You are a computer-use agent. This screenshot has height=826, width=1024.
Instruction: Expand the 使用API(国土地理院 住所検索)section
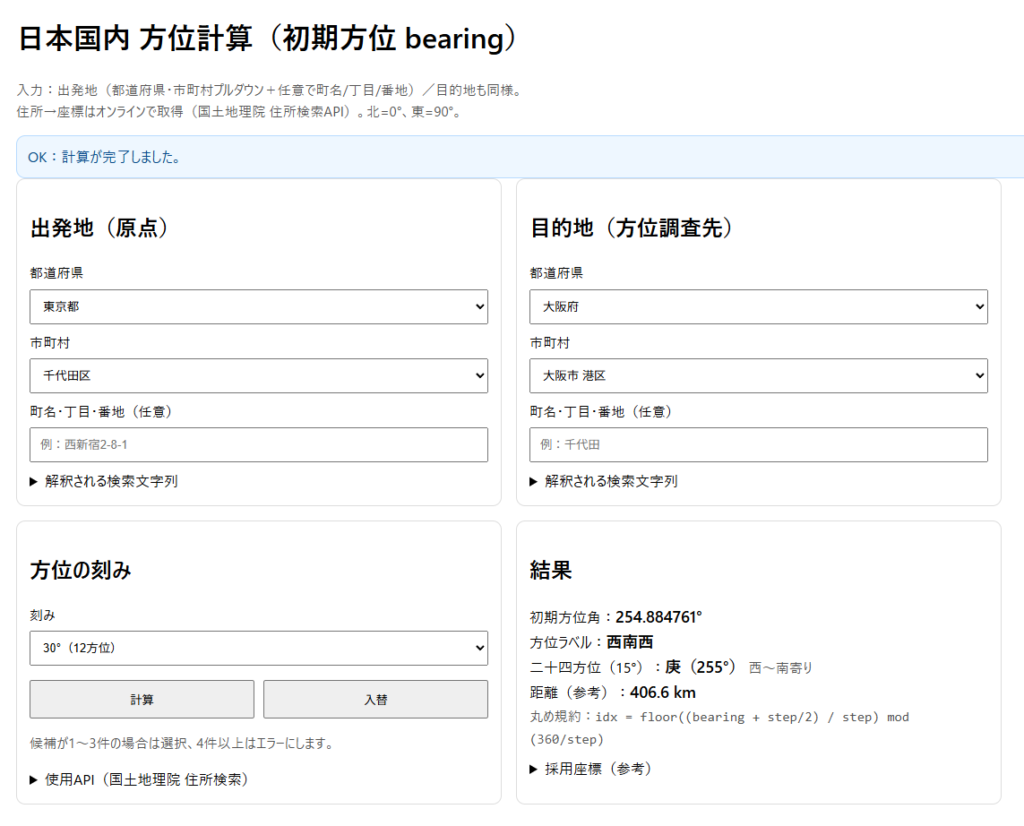(145, 779)
